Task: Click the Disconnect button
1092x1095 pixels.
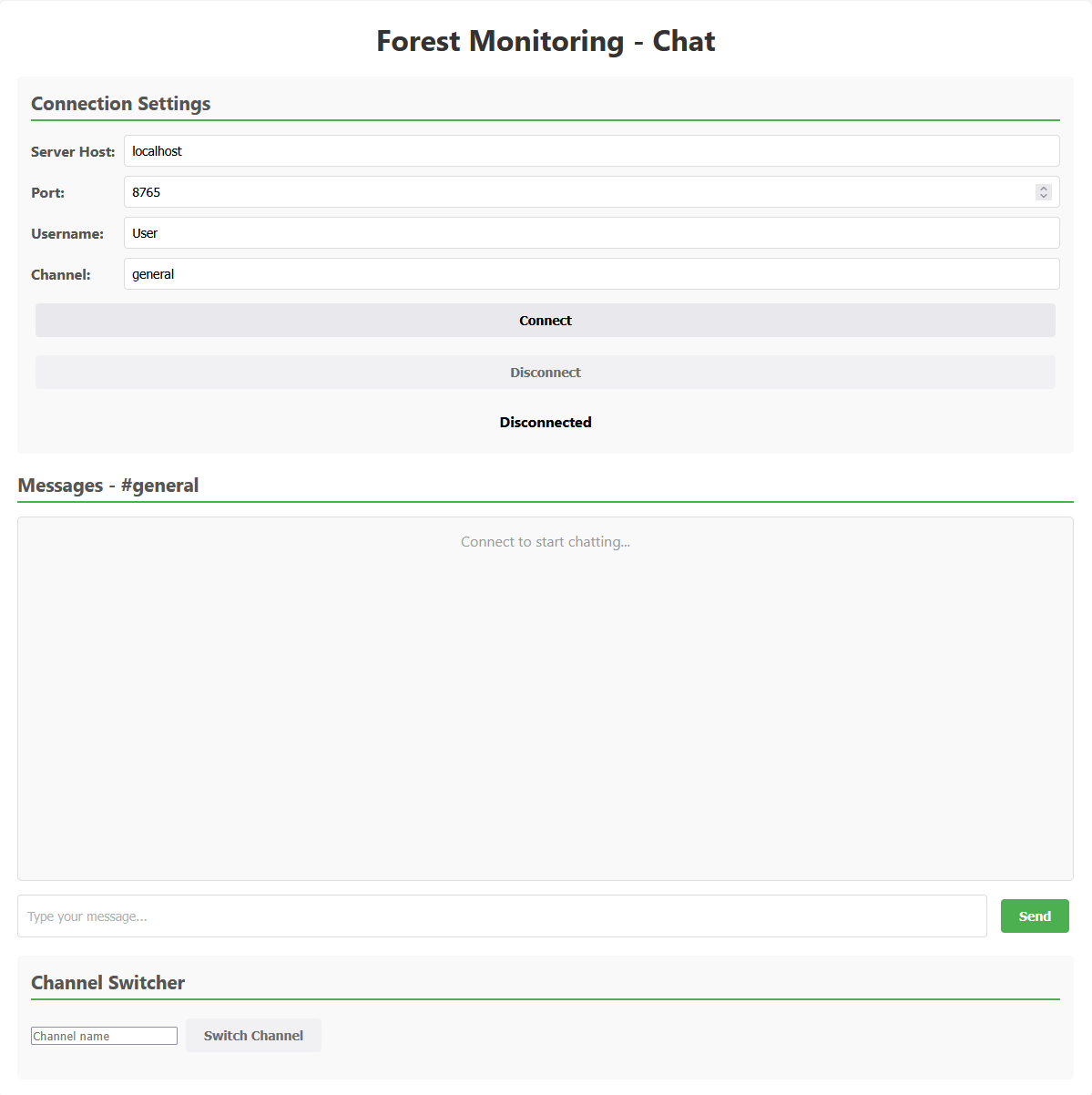Action: [x=545, y=372]
